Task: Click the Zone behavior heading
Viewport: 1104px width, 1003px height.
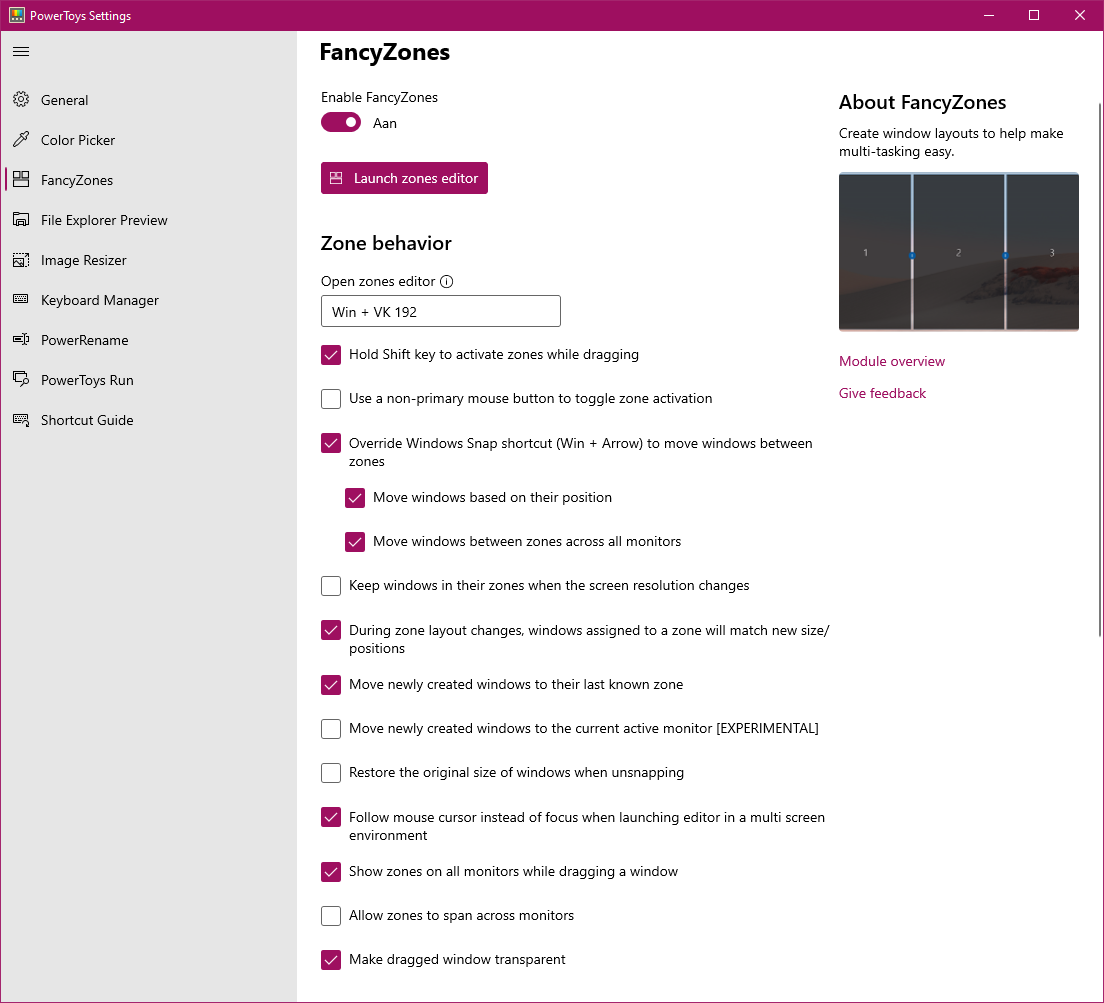Action: (x=386, y=244)
